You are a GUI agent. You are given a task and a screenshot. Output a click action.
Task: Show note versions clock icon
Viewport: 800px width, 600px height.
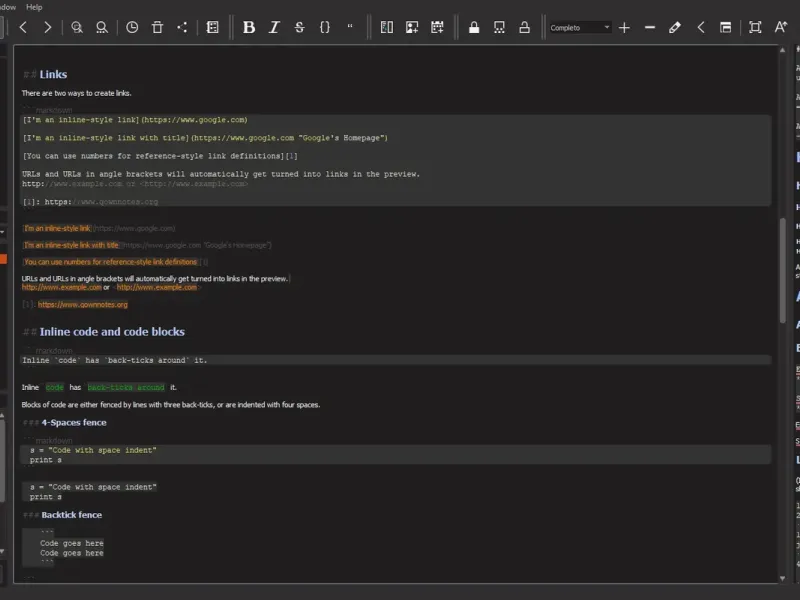132,27
